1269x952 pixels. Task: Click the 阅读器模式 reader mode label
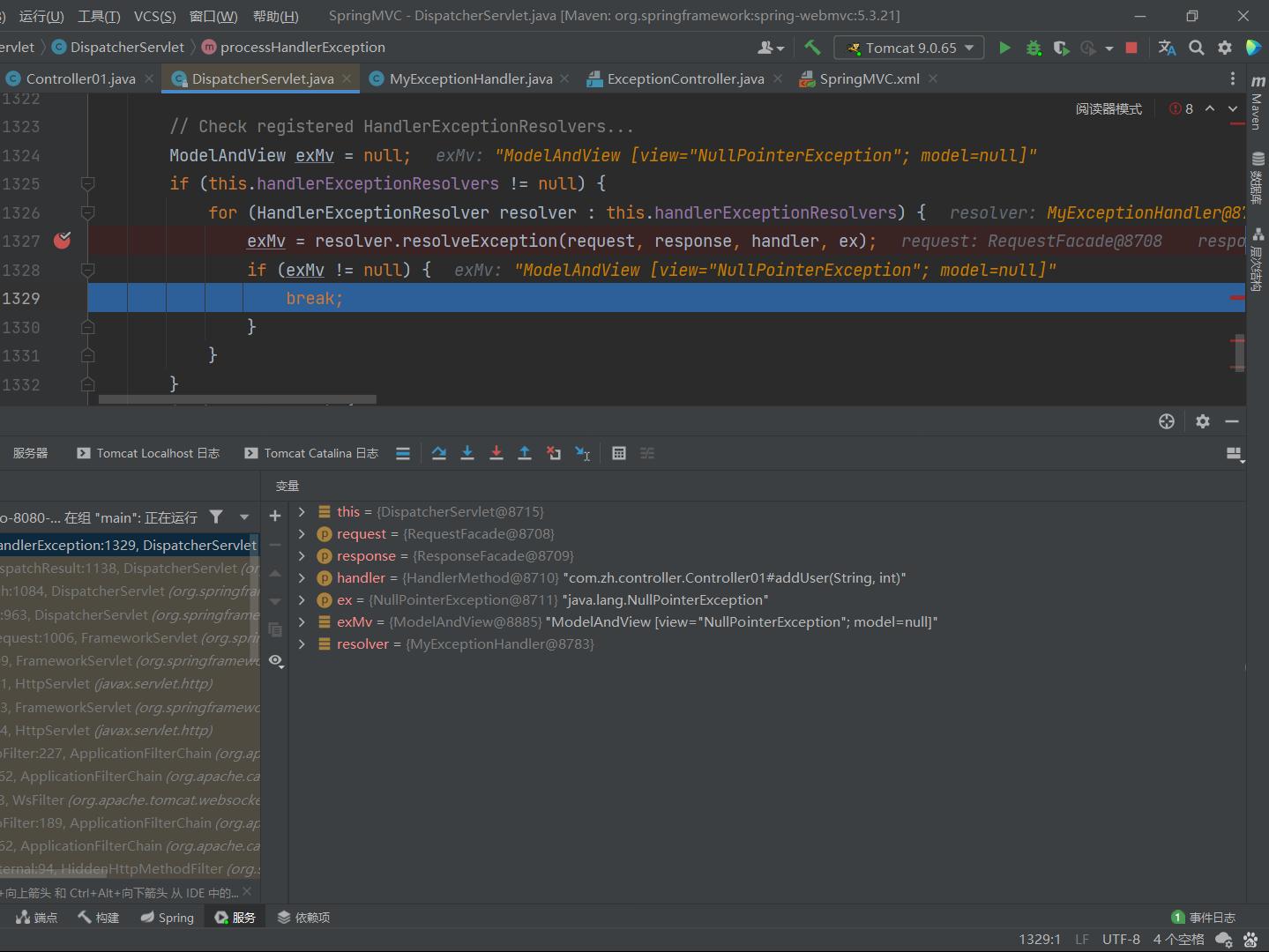(1109, 108)
